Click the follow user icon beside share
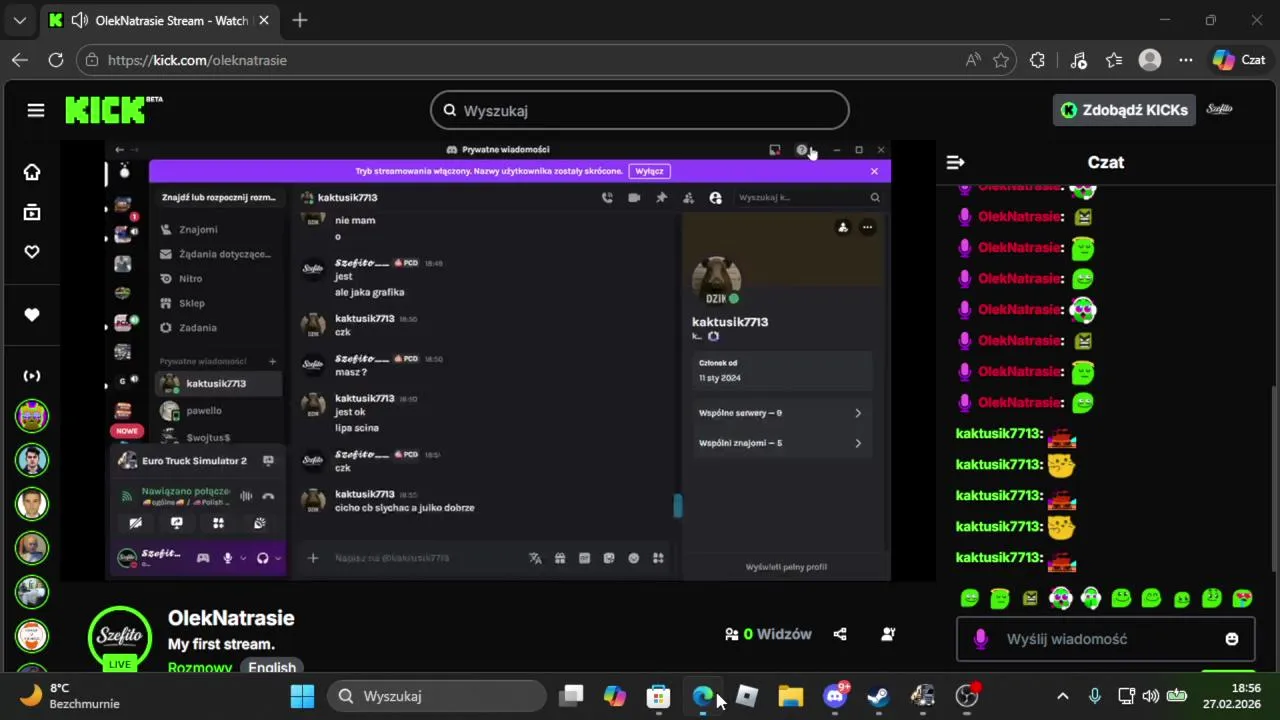Screen dimensions: 1280x720 pyautogui.click(x=888, y=634)
